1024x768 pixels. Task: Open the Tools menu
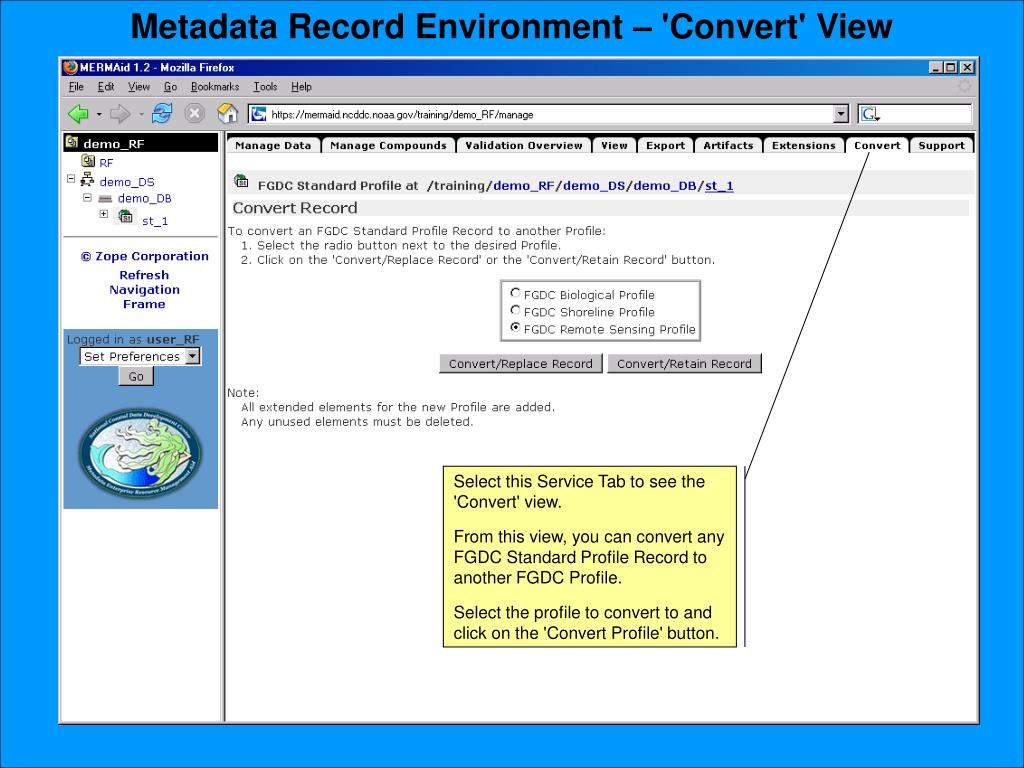point(265,87)
